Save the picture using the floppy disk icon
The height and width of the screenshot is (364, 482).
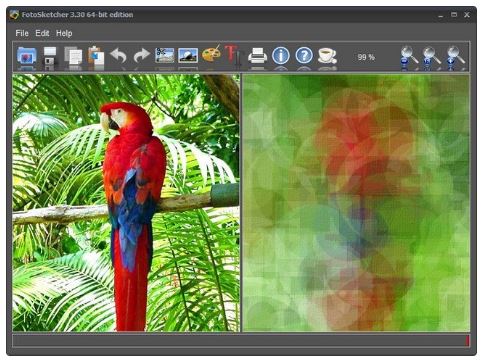point(50,56)
